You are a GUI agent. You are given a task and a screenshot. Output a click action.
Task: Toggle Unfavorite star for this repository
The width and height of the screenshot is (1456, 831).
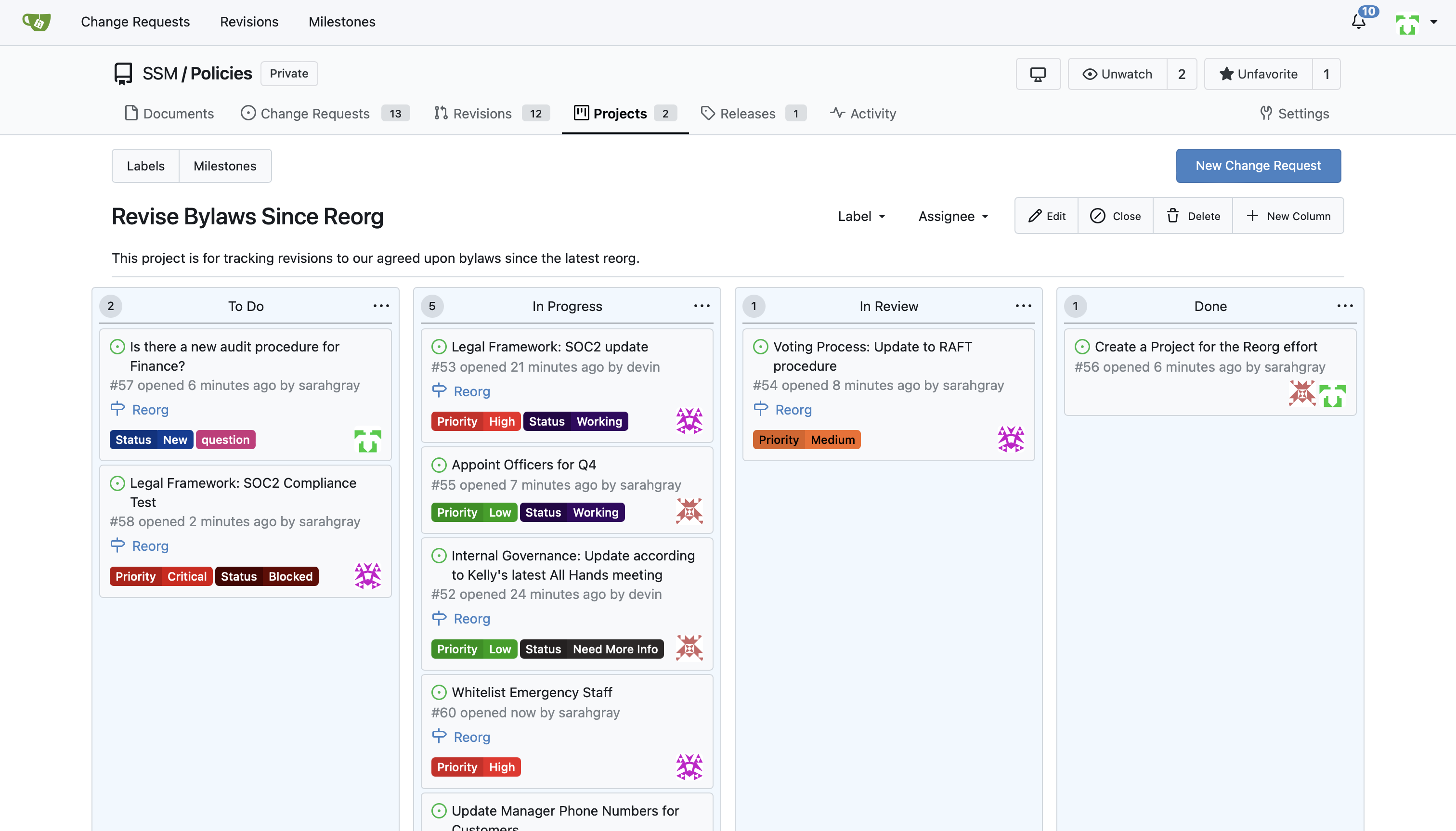tap(1258, 74)
